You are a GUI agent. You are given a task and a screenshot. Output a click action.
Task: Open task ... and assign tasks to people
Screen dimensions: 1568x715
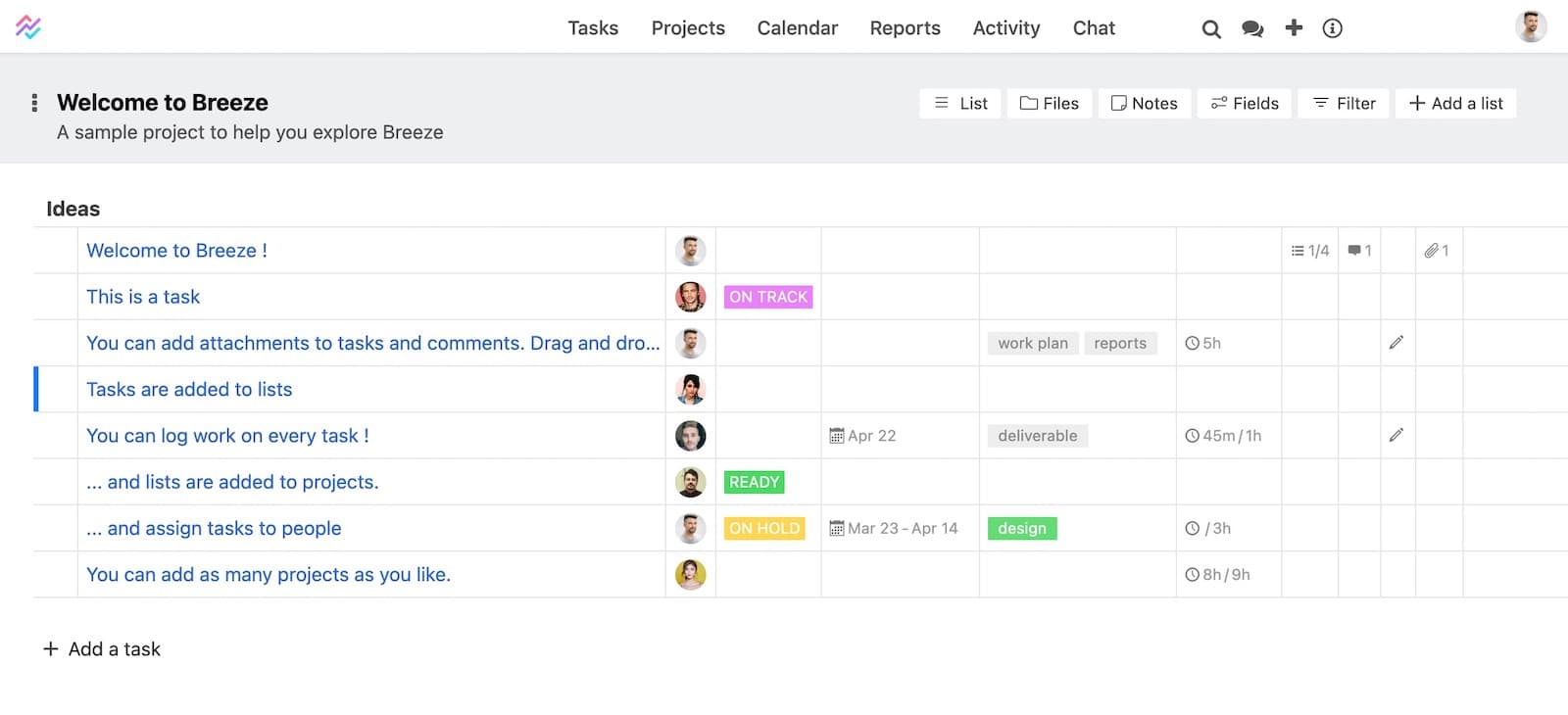214,529
